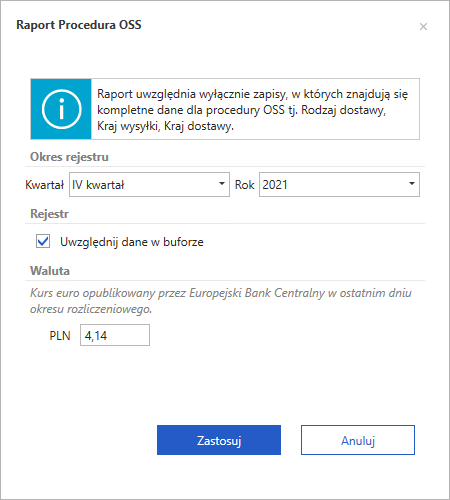
Task: Click the Uwzględnij dane w buforze label
Action: pos(132,242)
